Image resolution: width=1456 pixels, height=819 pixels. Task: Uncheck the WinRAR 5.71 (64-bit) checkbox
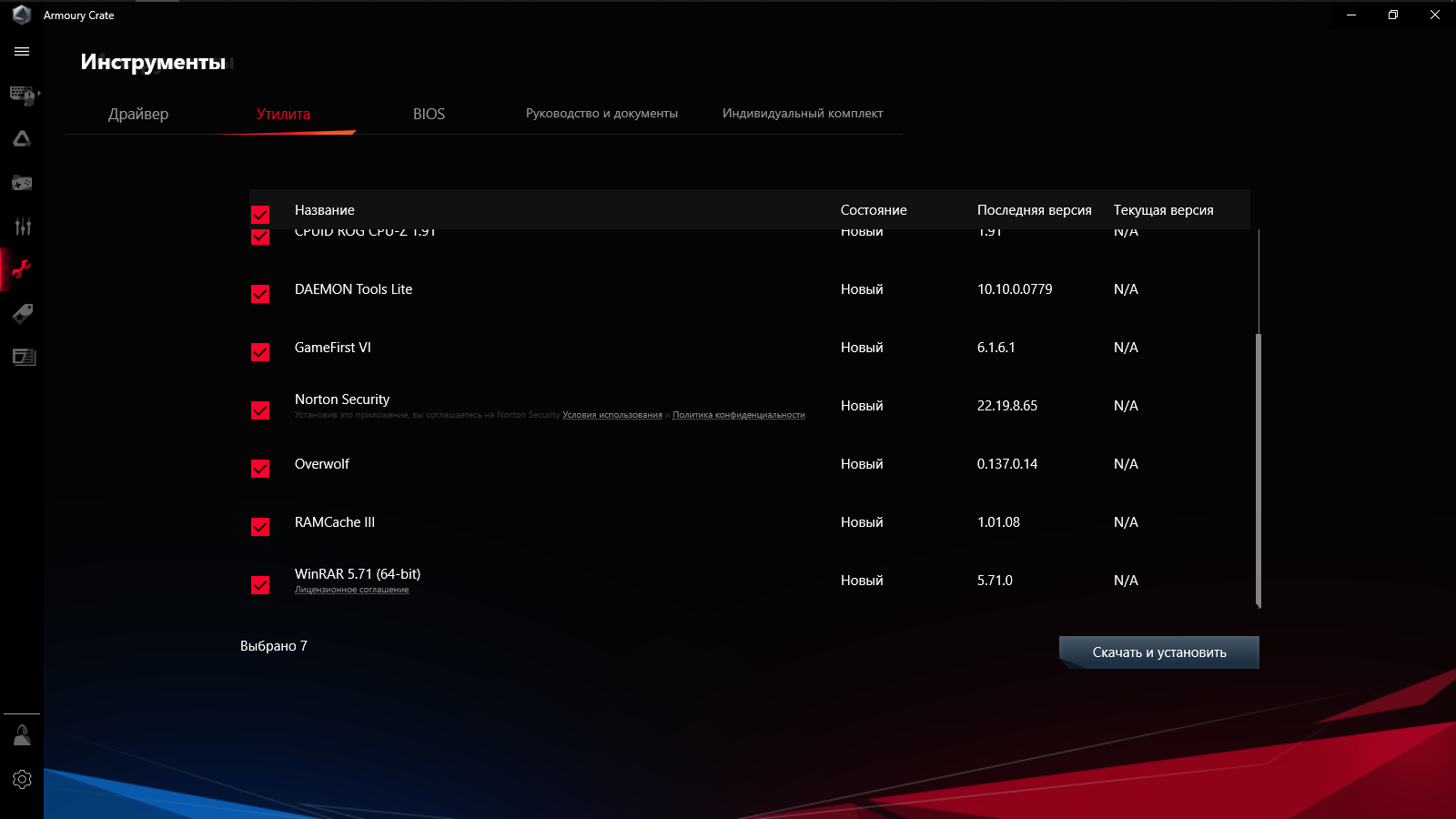coord(260,585)
